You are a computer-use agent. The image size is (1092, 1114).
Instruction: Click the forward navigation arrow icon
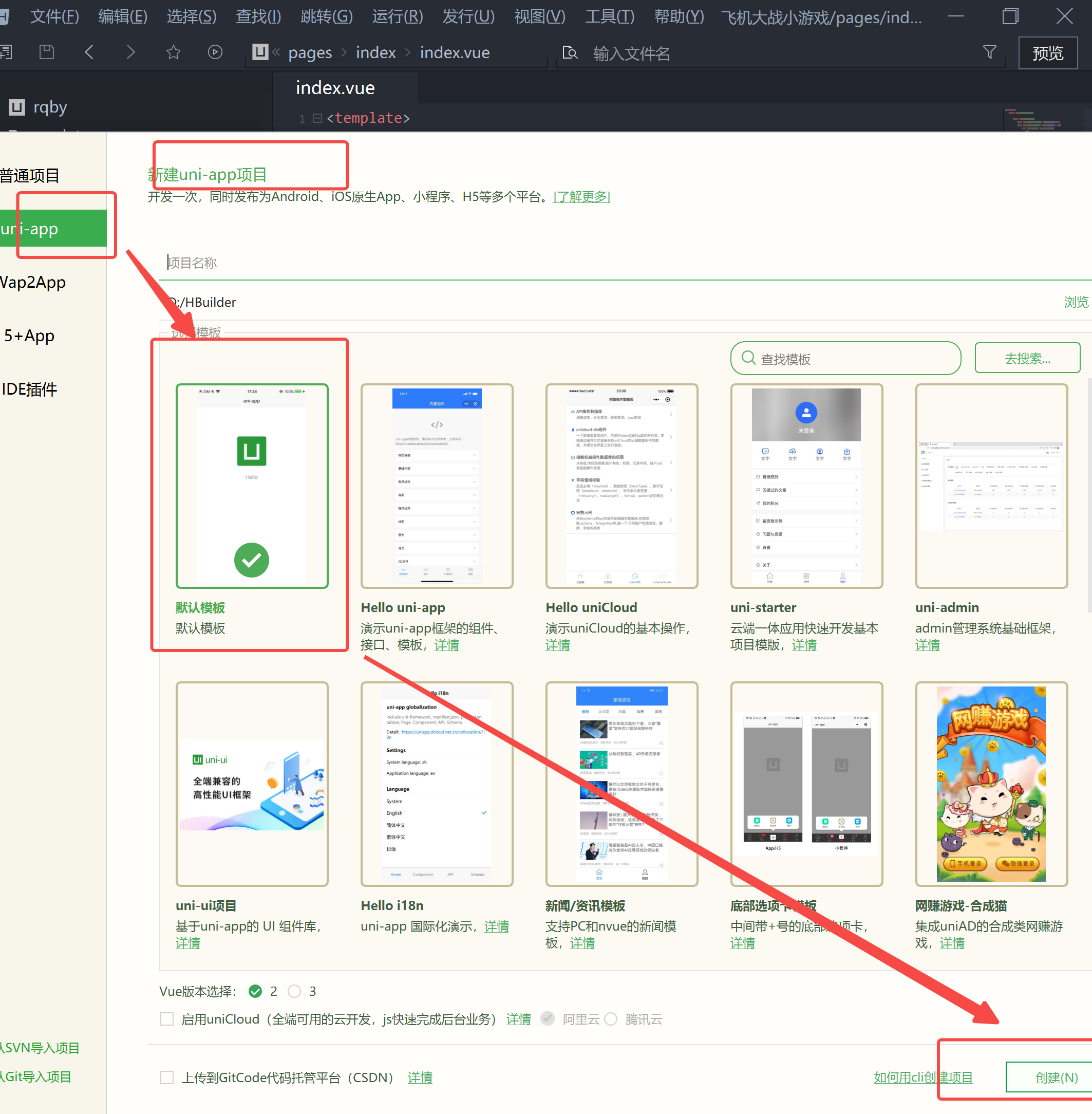131,53
